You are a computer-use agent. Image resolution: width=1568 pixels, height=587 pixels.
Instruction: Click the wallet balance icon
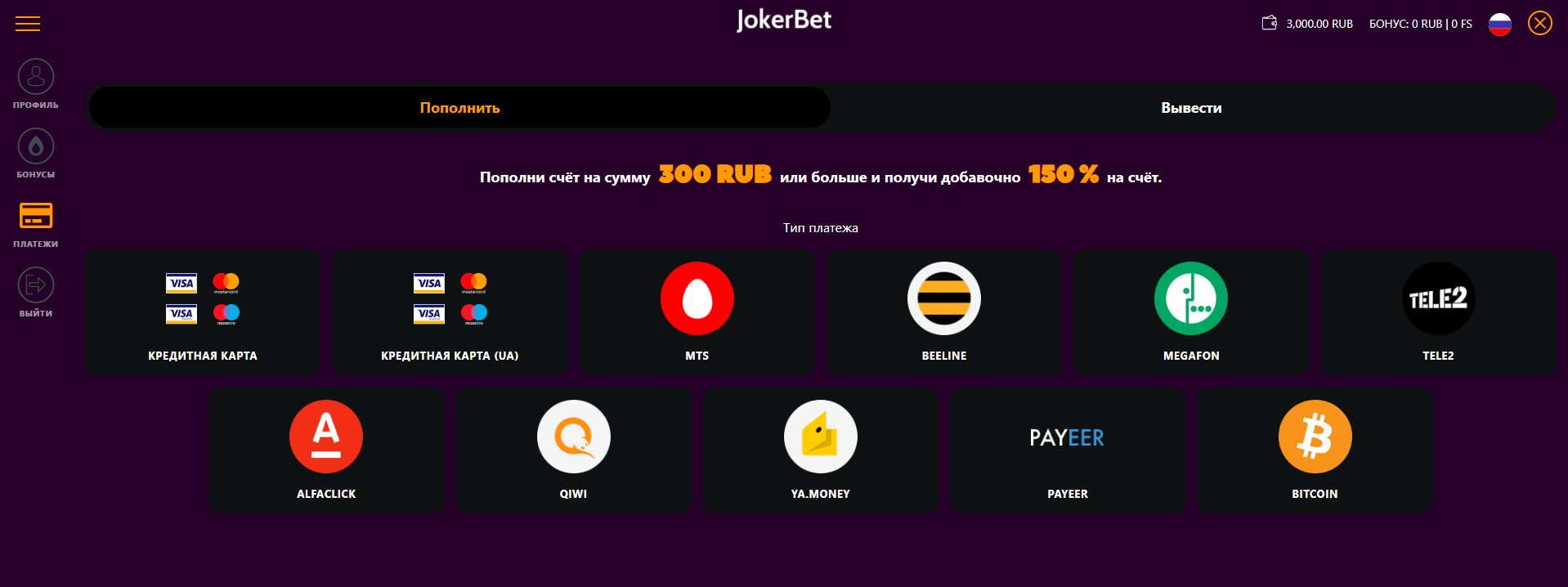[1269, 23]
